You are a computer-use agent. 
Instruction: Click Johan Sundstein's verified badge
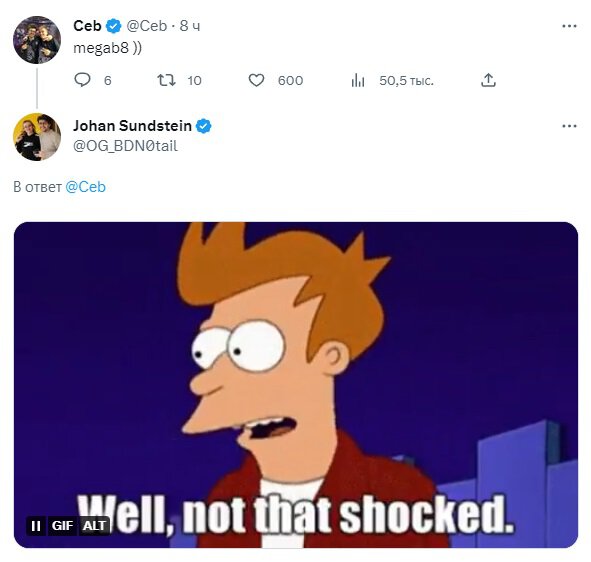tap(204, 126)
